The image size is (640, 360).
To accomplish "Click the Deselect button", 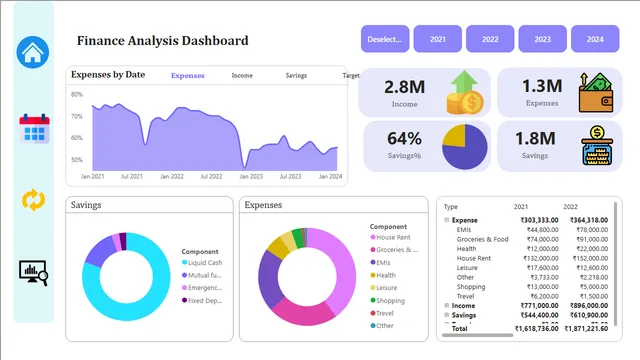I will (x=385, y=39).
